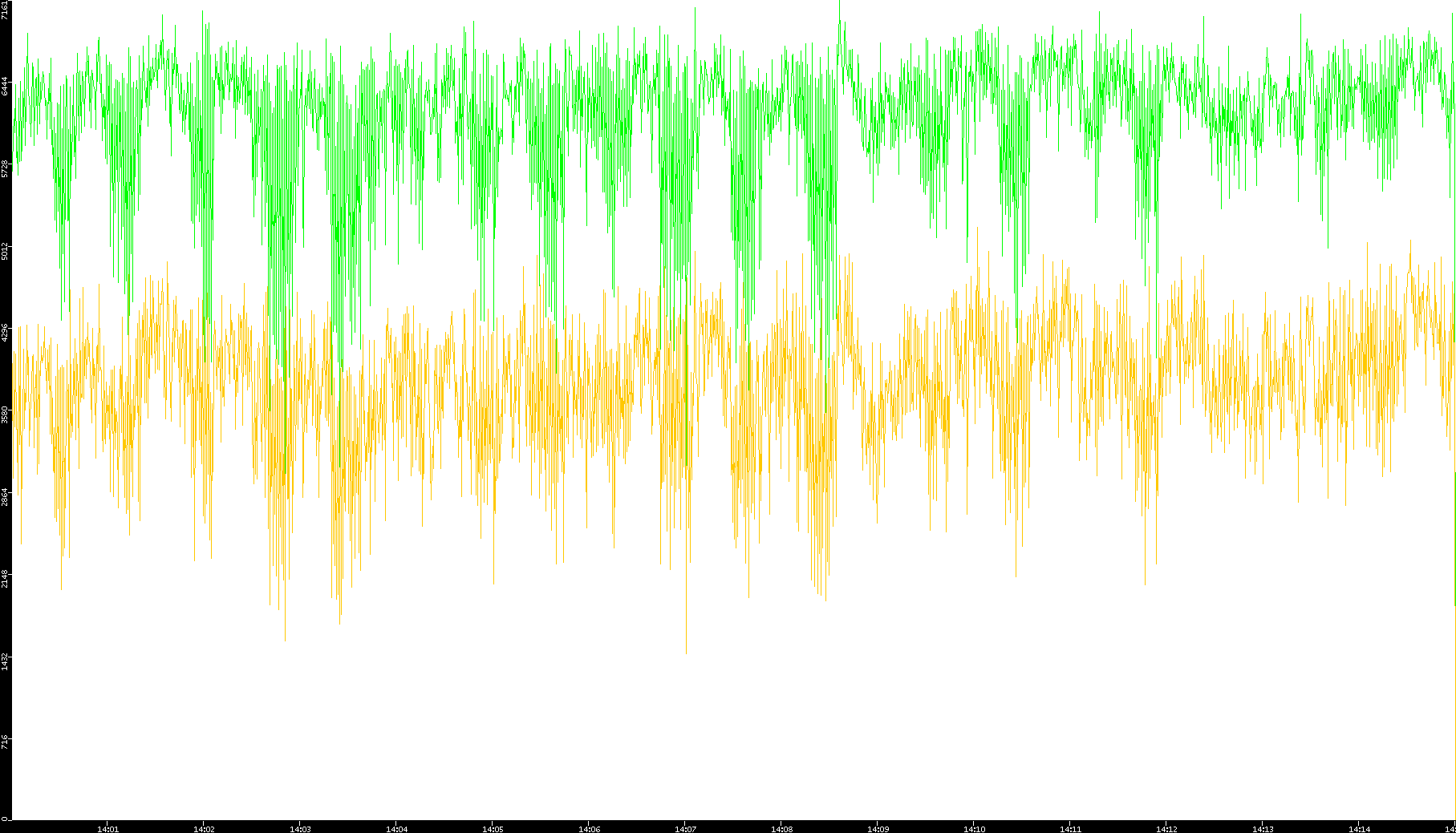Viewport: 1456px width, 833px height.
Task: Select the 14:02 tick label on the time axis
Action: coord(204,828)
